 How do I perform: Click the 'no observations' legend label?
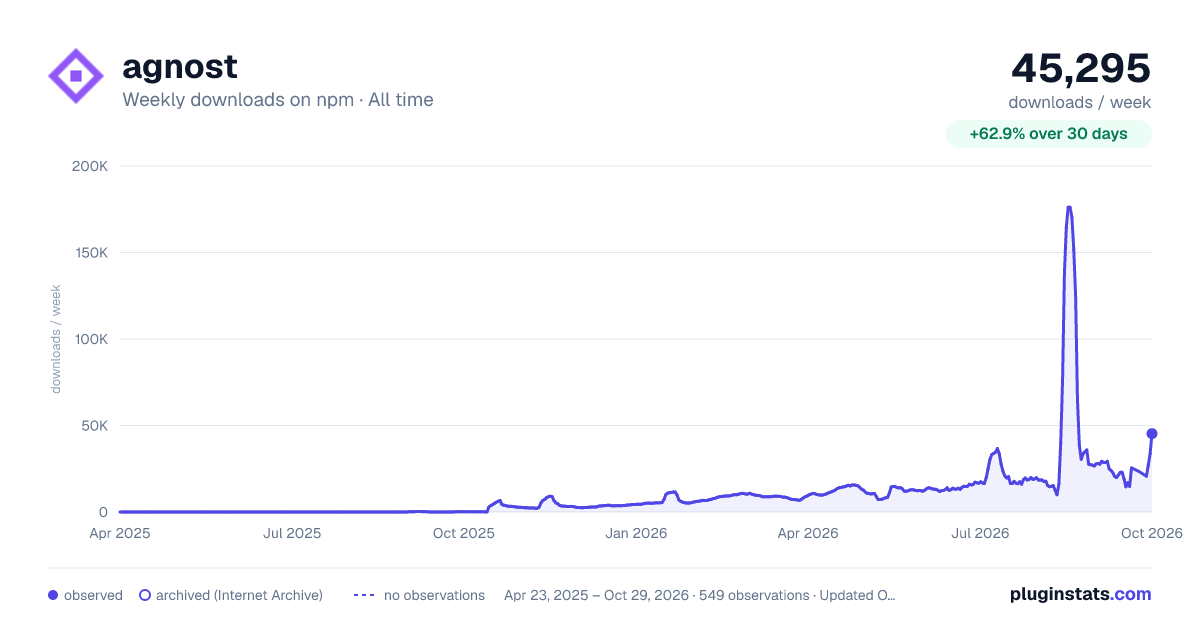(434, 595)
